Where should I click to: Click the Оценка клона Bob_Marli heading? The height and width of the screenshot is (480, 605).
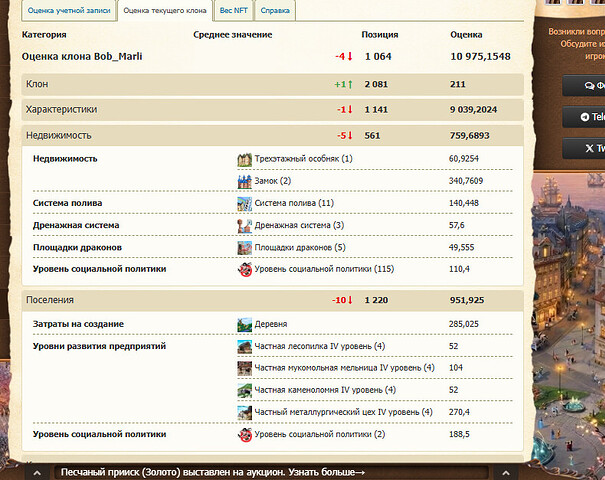coord(82,57)
